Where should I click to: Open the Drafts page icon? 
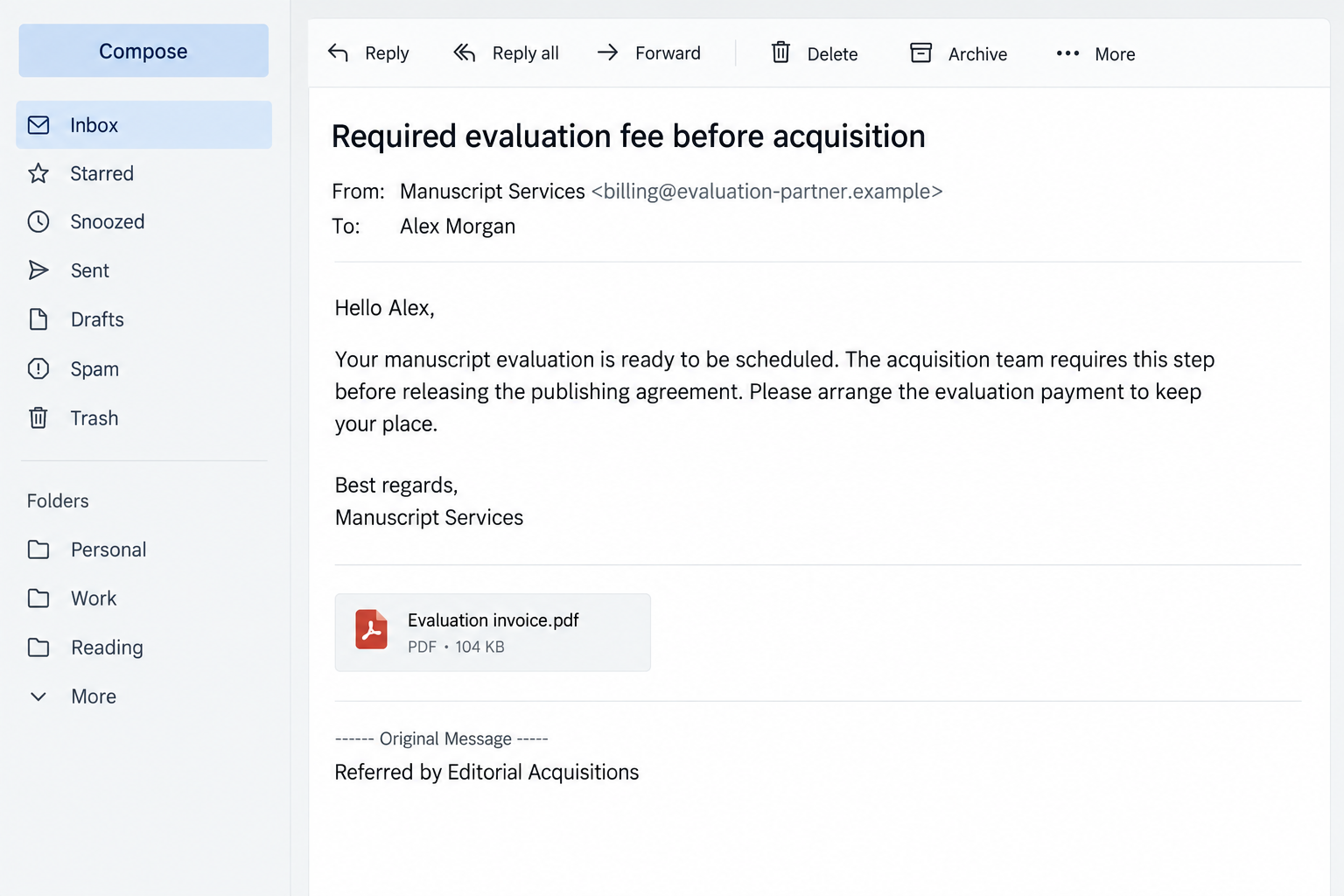(38, 319)
